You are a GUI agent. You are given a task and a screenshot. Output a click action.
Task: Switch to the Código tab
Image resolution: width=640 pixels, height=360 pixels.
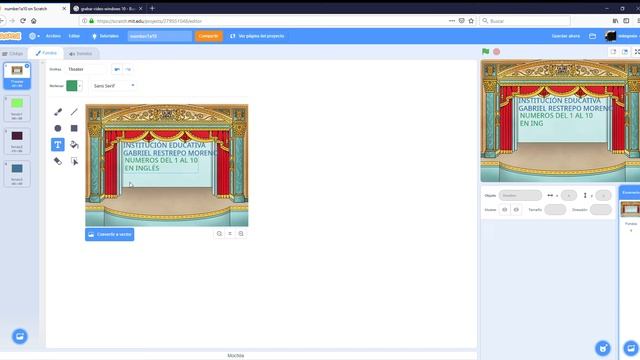point(13,53)
